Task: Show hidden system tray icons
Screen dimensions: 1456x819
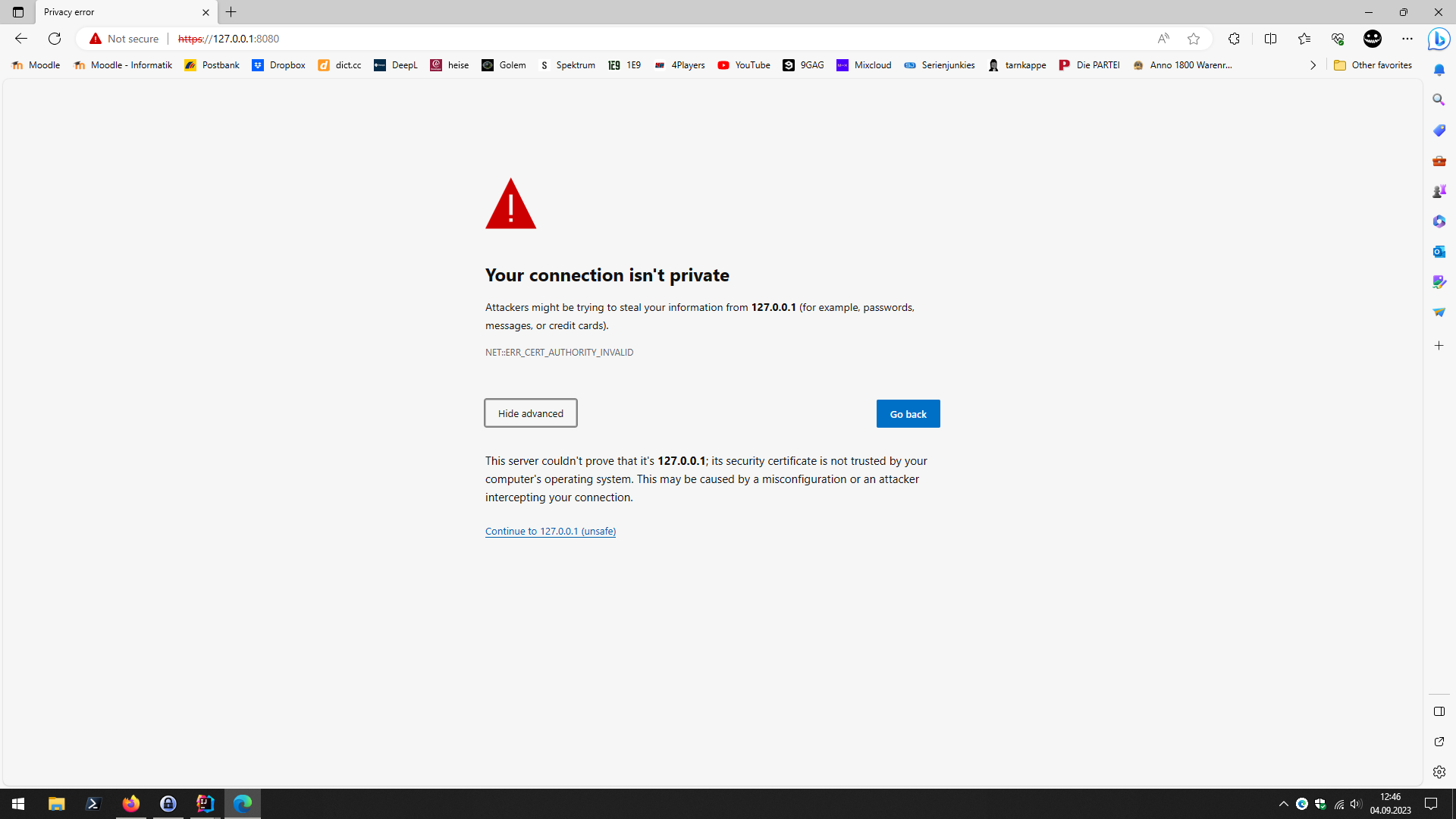Action: pos(1283,804)
